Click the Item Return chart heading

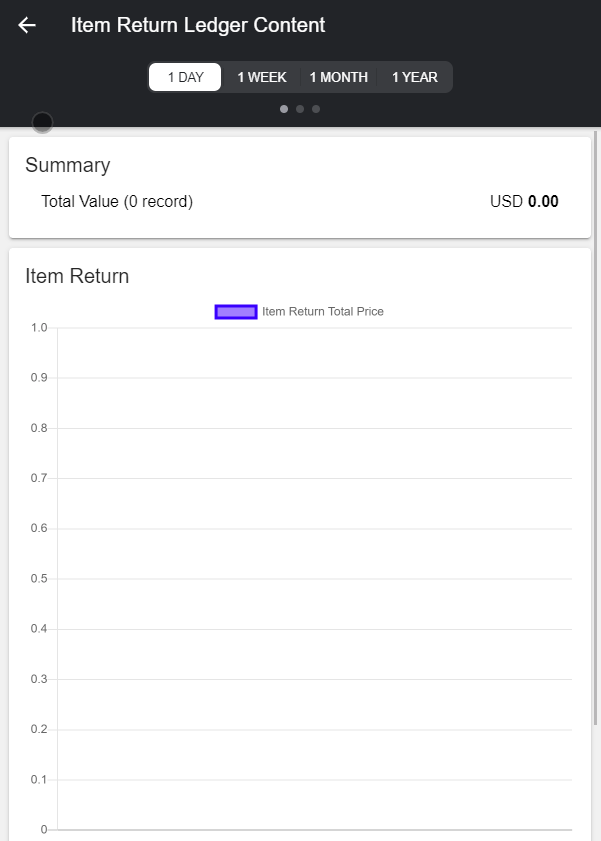[77, 276]
